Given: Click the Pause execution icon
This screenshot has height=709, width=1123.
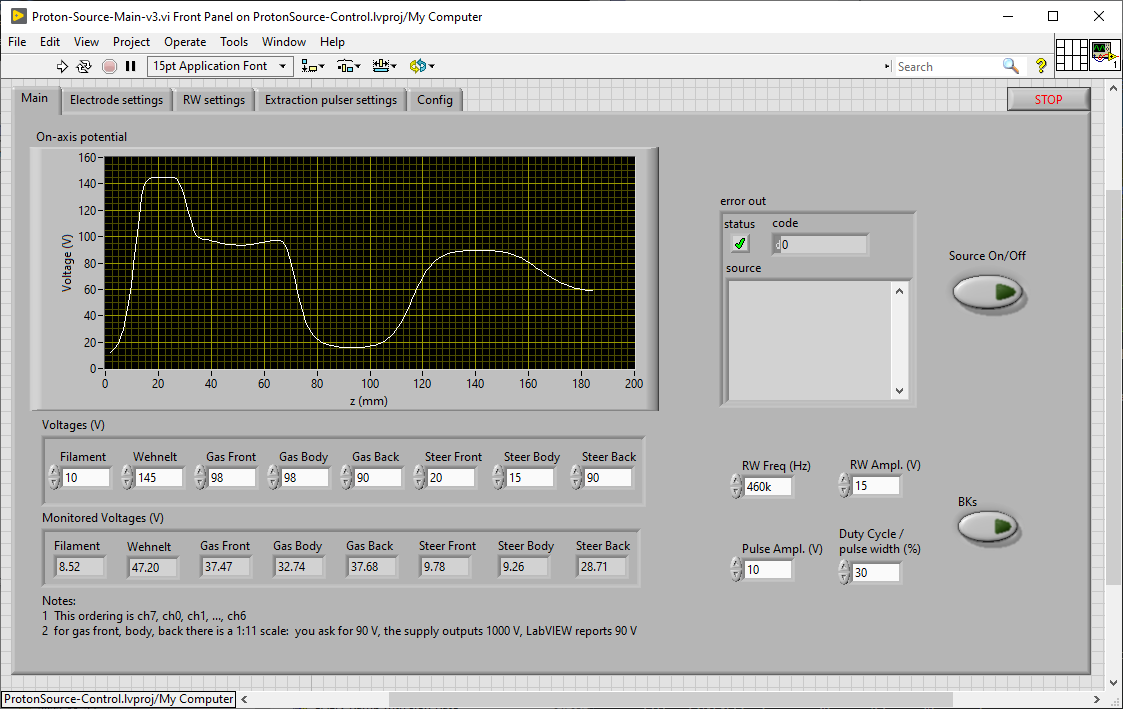Looking at the screenshot, I should [131, 67].
